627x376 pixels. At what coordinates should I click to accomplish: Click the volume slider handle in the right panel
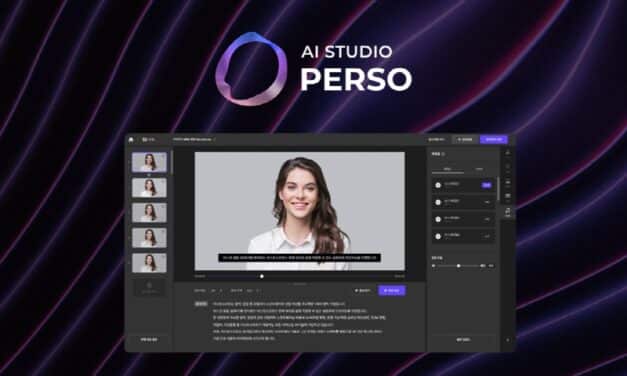[459, 266]
